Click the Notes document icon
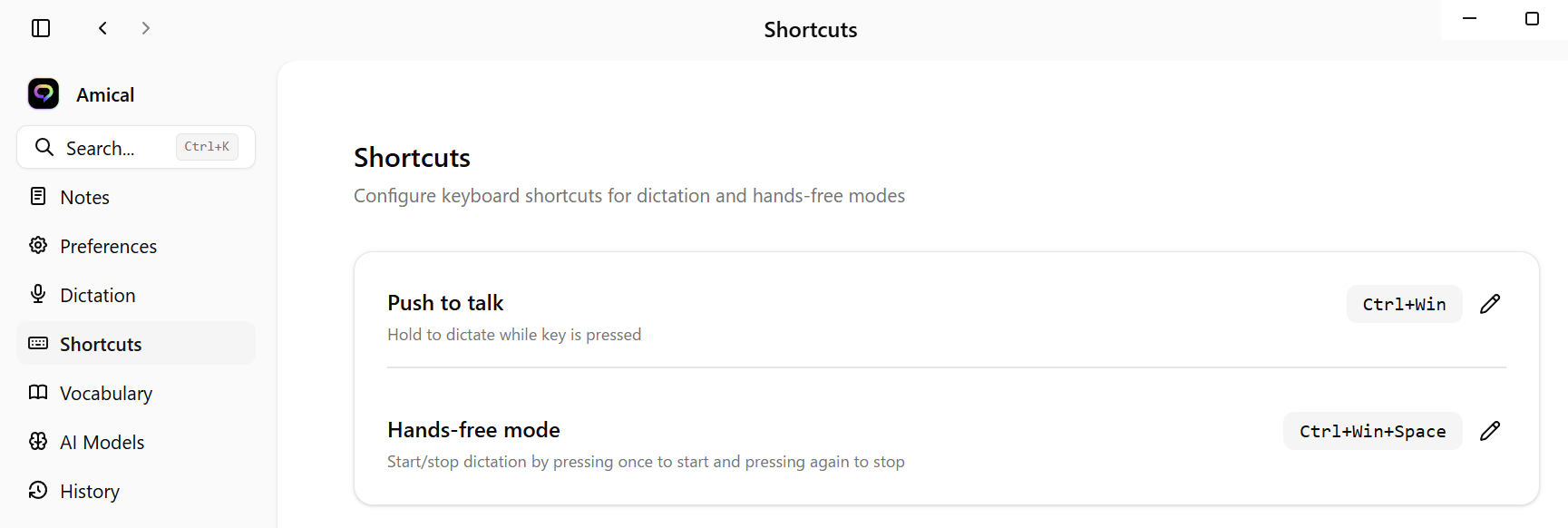 37,196
